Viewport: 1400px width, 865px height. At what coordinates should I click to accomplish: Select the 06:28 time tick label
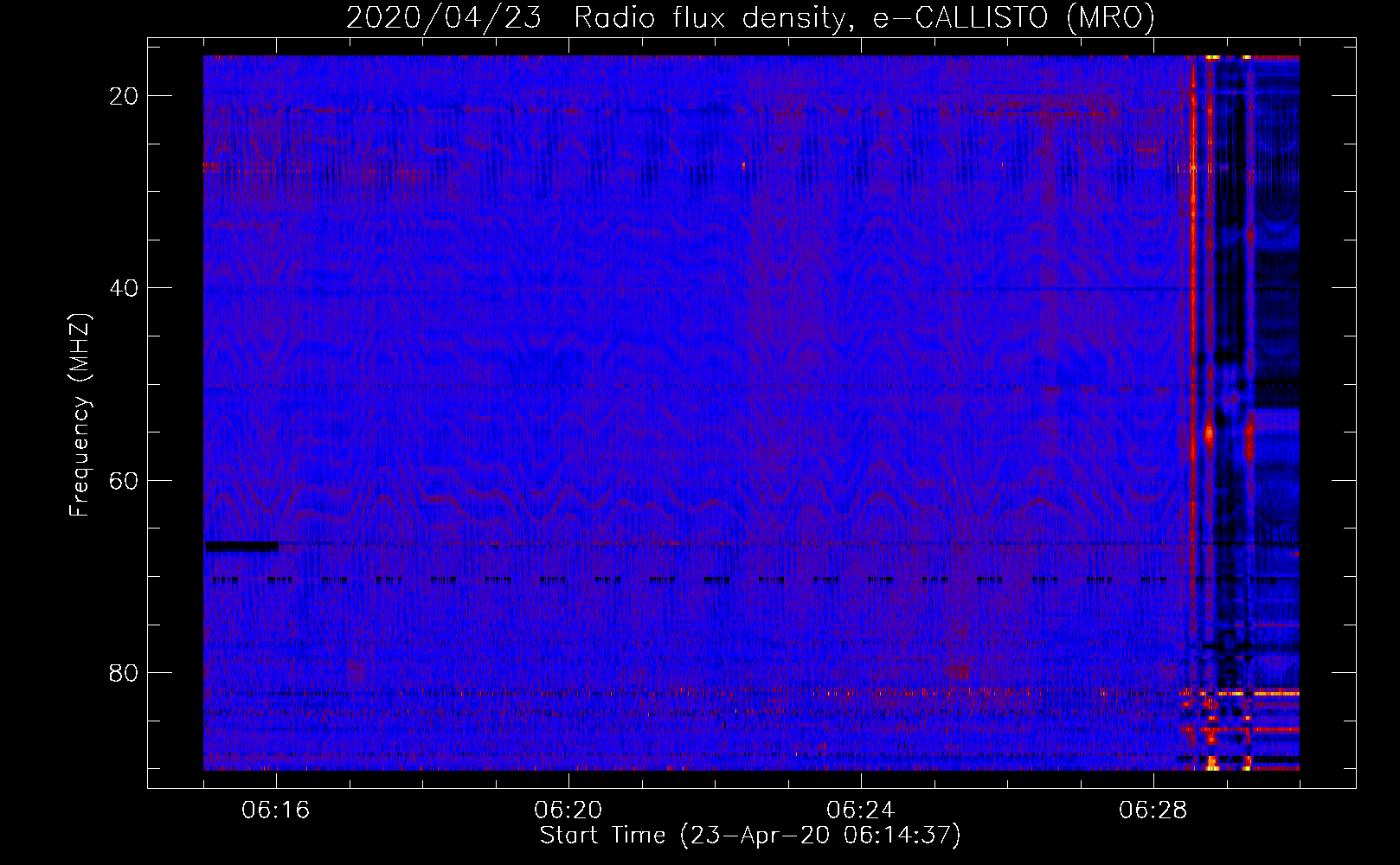pyautogui.click(x=1153, y=811)
